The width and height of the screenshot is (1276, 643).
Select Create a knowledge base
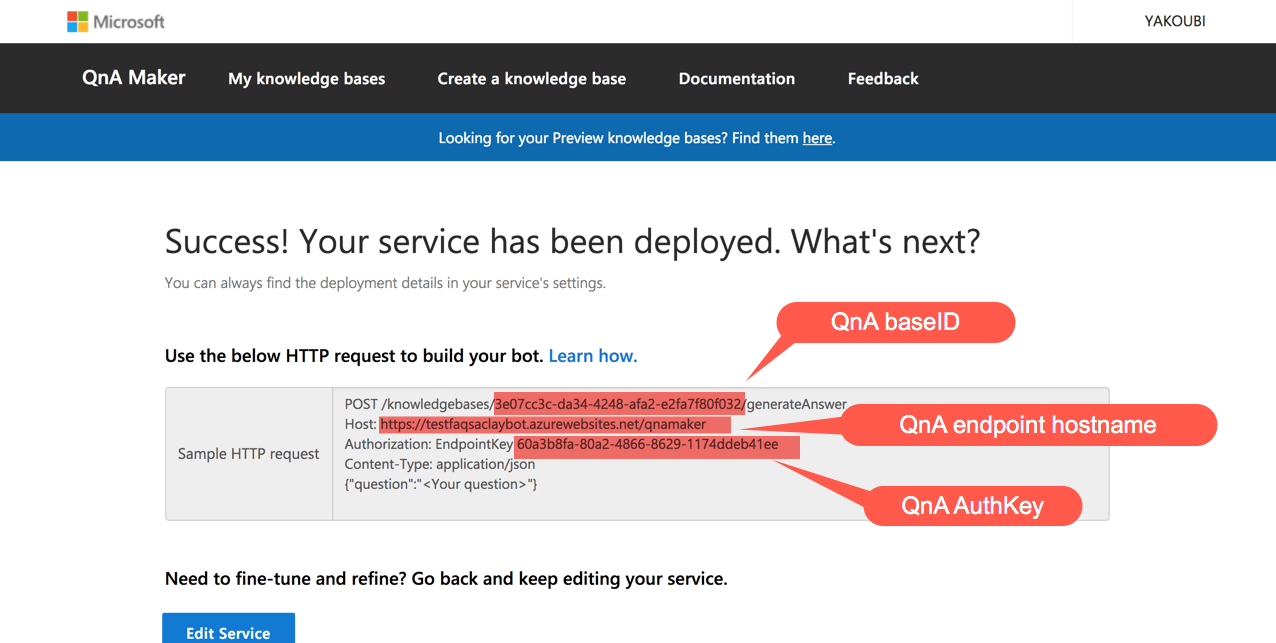pos(532,78)
